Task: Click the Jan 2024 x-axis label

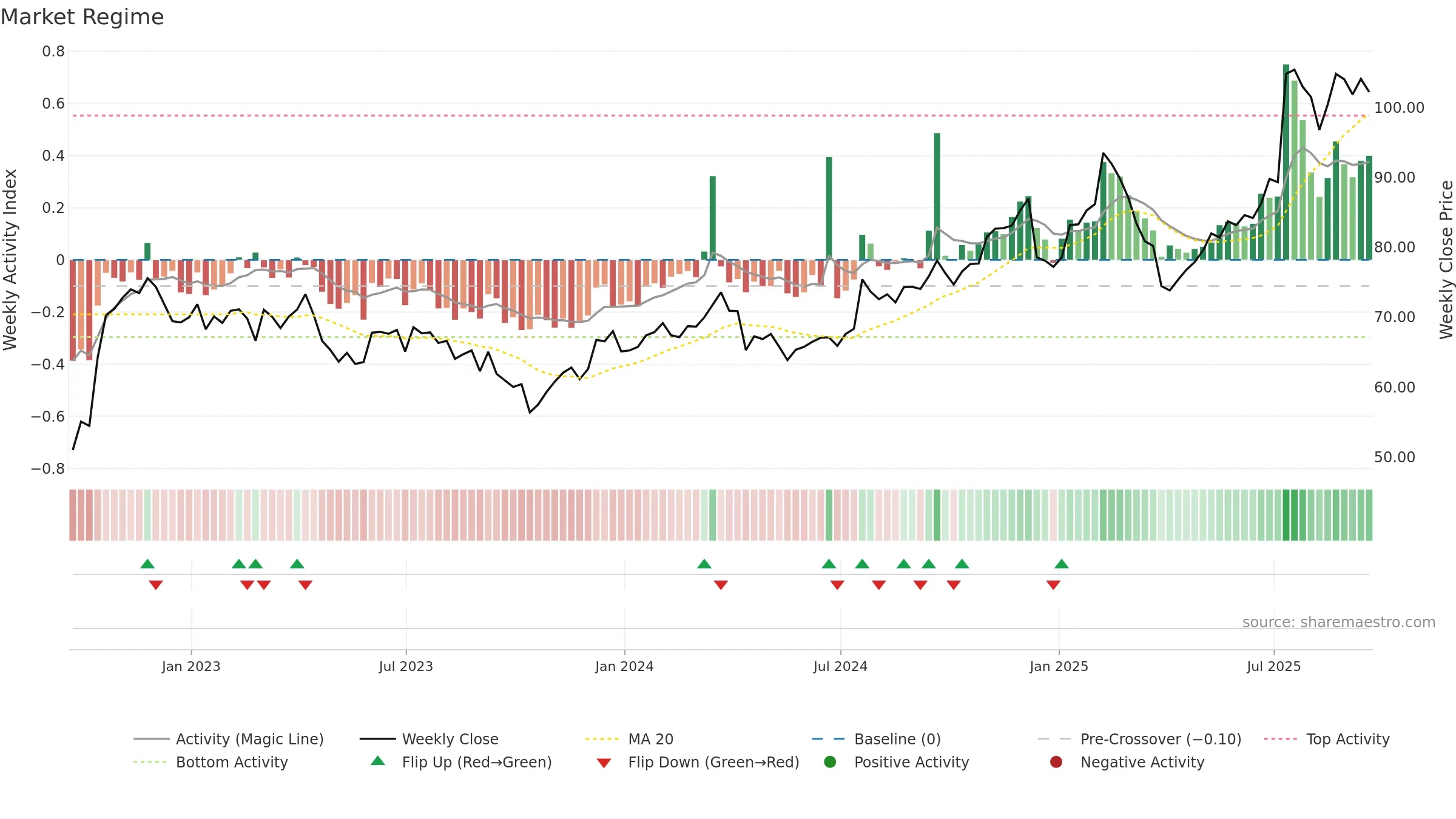Action: coord(624,666)
